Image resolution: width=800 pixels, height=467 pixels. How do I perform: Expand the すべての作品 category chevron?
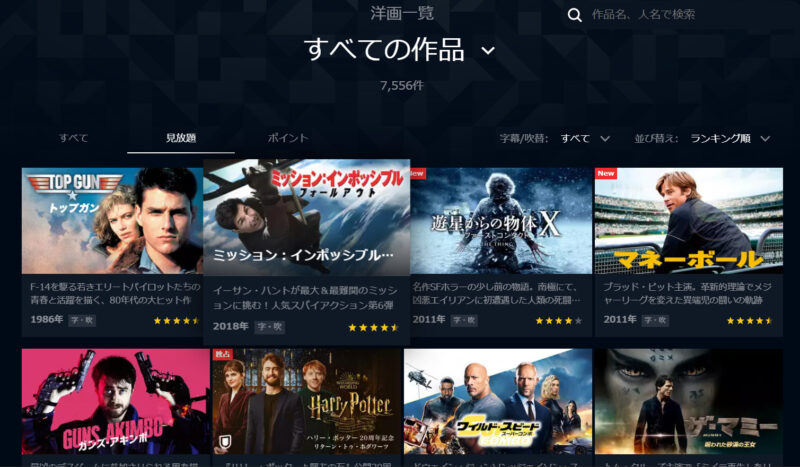[488, 51]
